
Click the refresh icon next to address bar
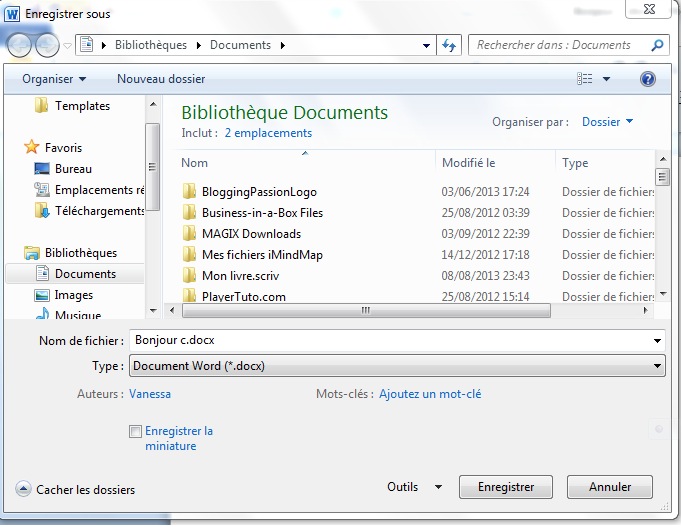tap(450, 45)
